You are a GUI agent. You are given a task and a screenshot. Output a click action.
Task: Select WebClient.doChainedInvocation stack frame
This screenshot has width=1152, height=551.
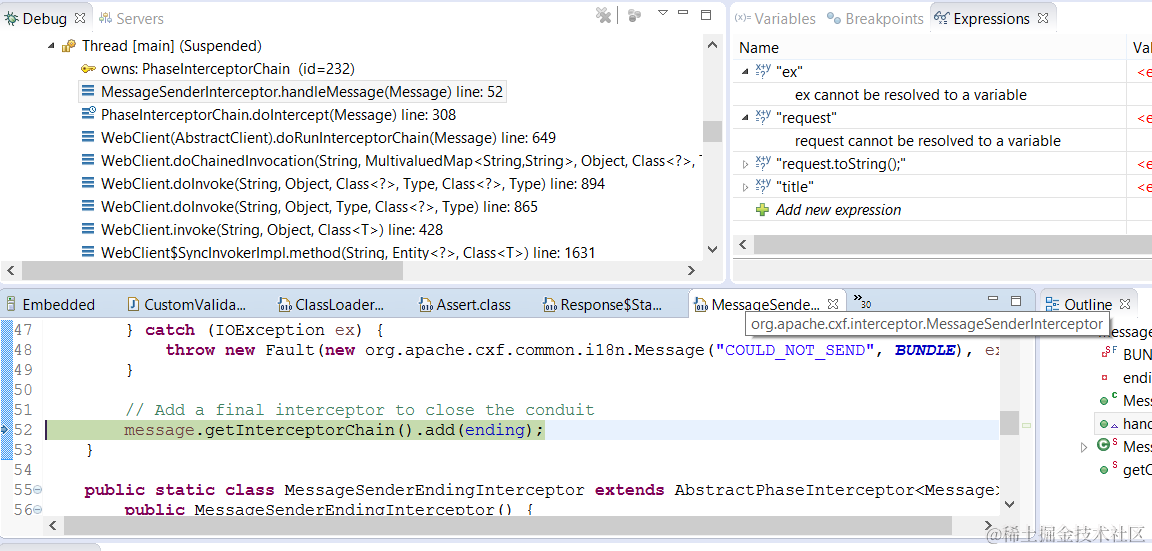pos(402,161)
